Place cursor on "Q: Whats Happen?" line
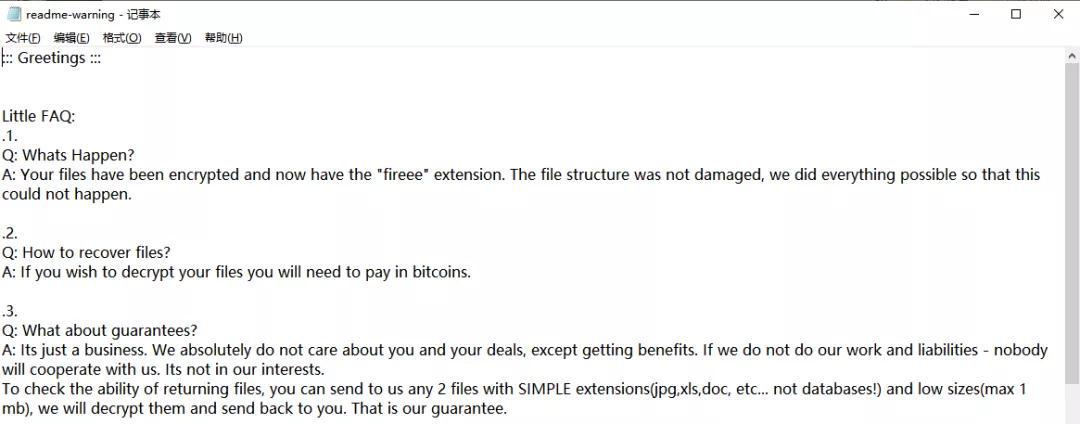This screenshot has width=1080, height=424. click(68, 155)
